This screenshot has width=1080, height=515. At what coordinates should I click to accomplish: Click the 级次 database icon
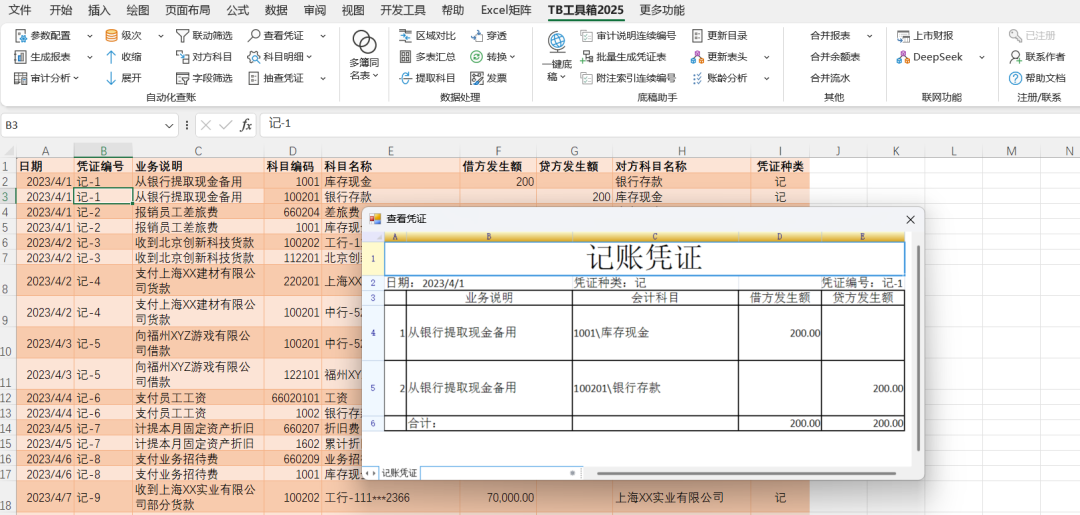point(111,36)
